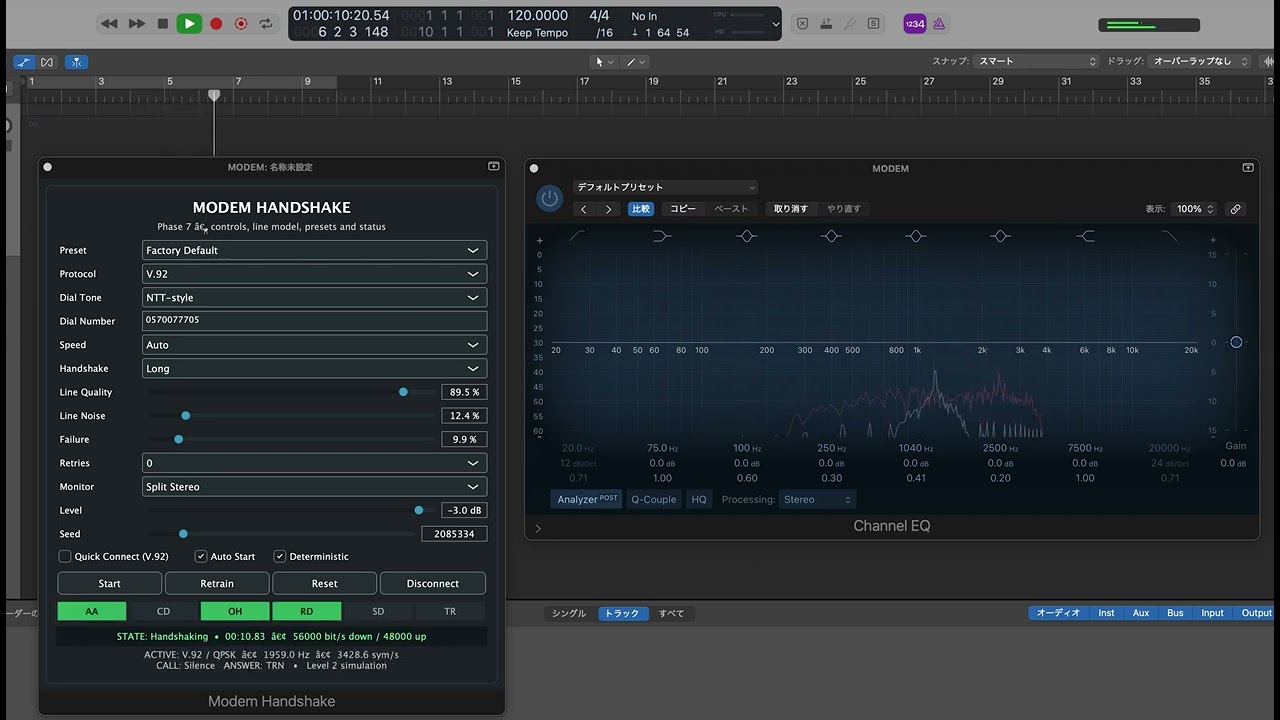Toggle the Analyzer POST button
This screenshot has height=720, width=1280.
point(587,499)
